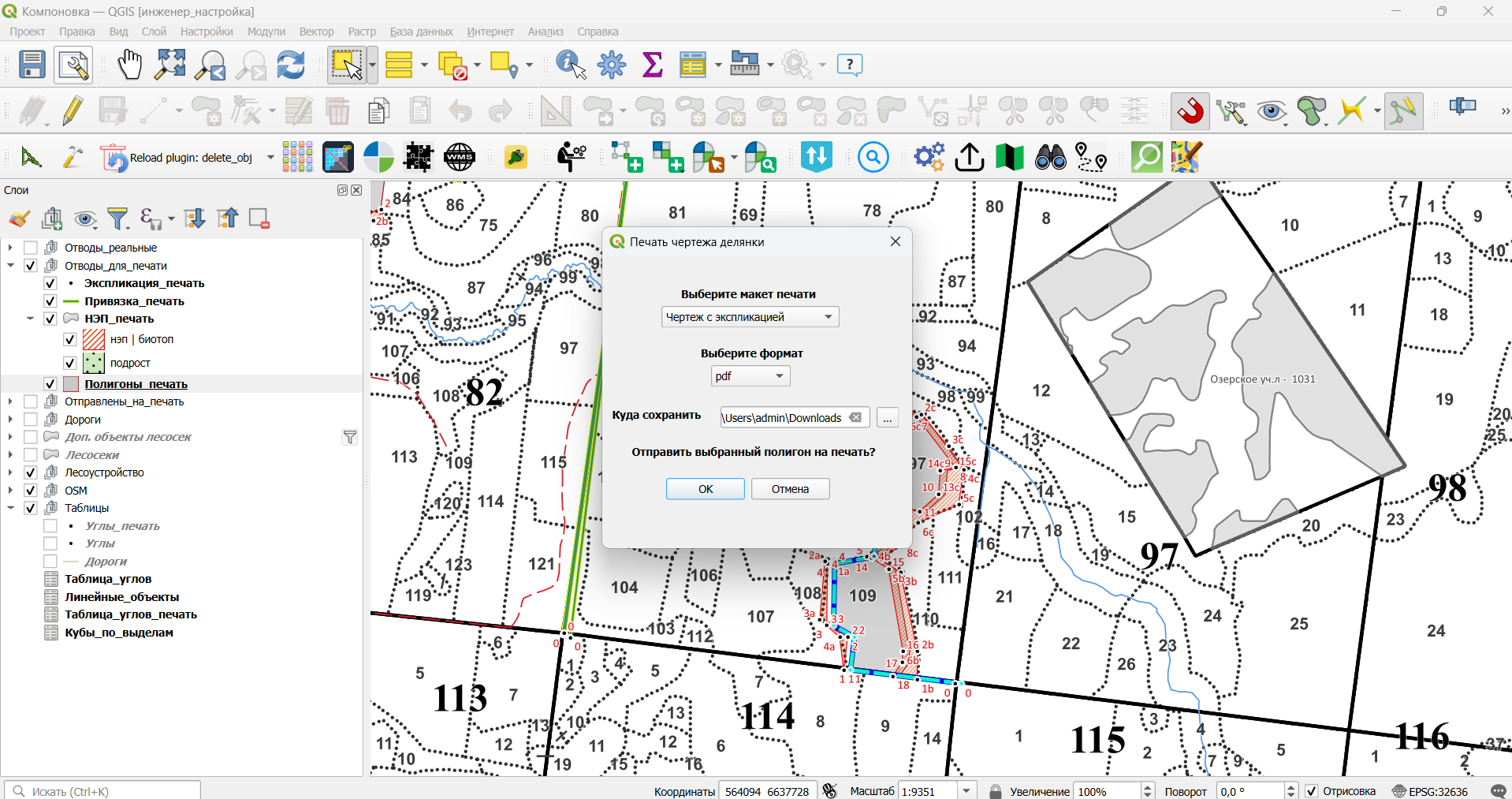This screenshot has width=1512, height=799.
Task: Open the Модули menu
Action: (x=266, y=32)
